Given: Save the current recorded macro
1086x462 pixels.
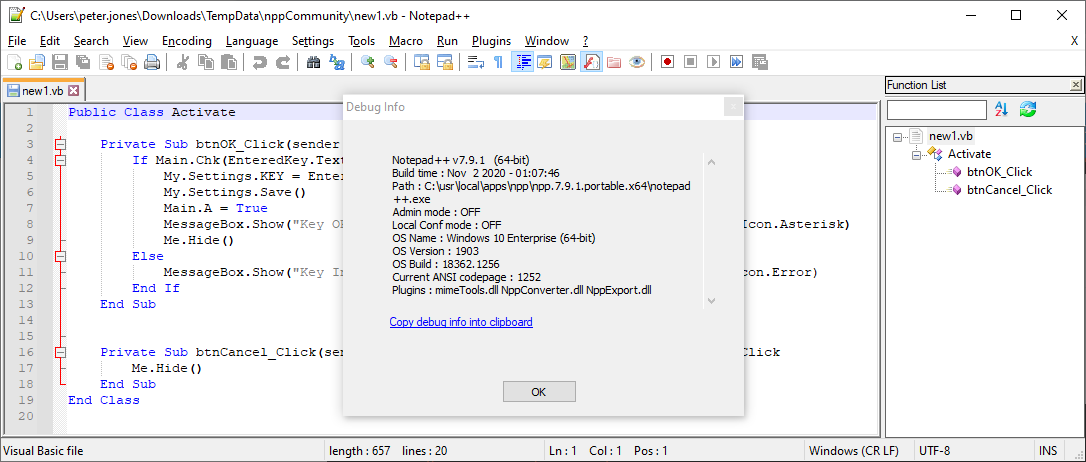Looking at the screenshot, I should (759, 62).
